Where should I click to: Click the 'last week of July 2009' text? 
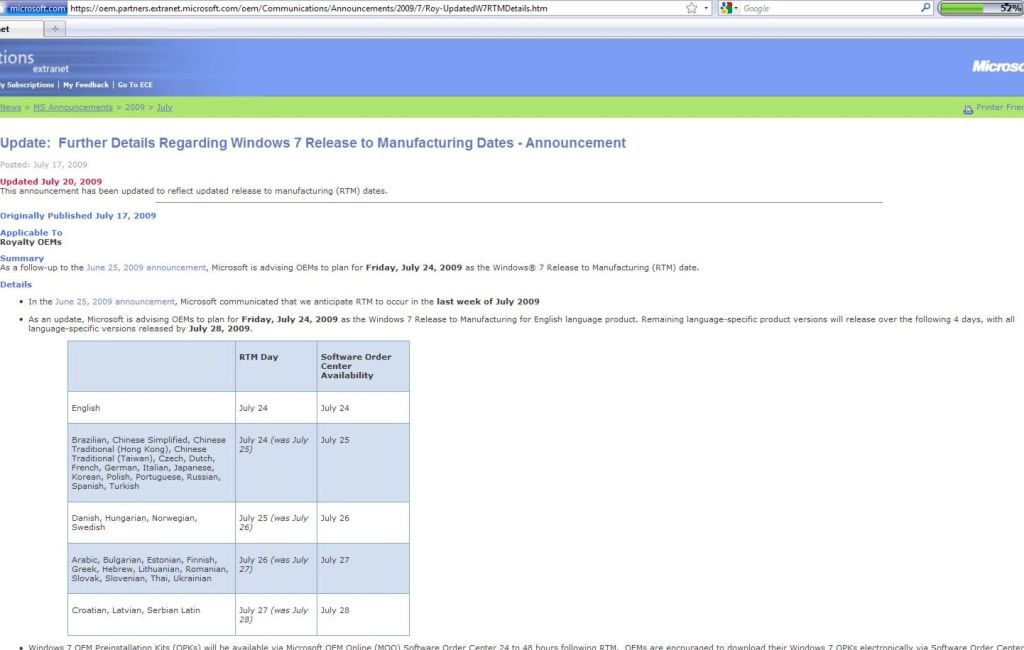[488, 301]
